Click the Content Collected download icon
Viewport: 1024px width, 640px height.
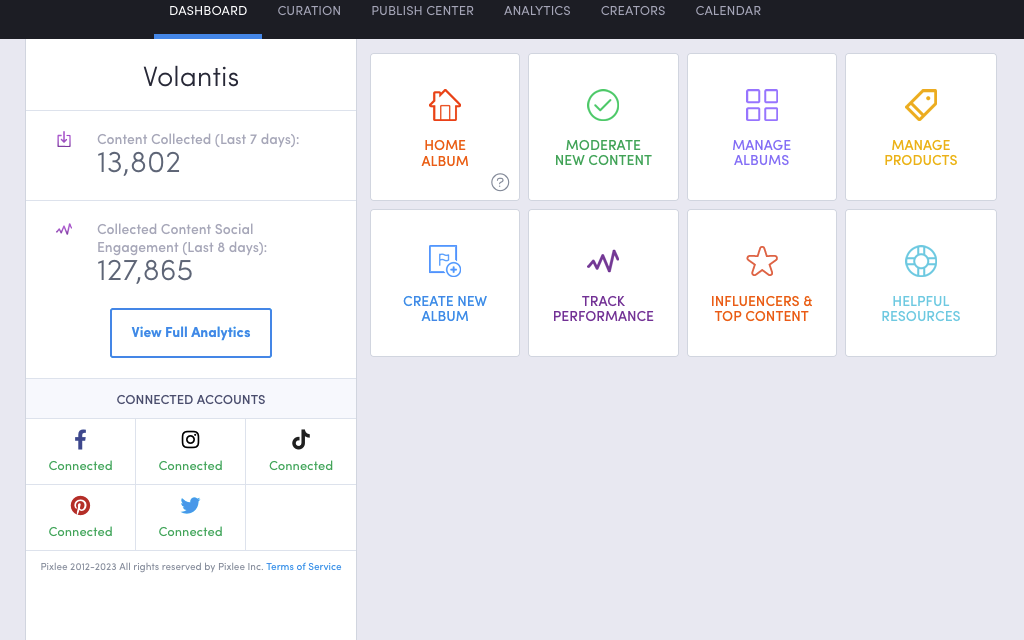point(64,139)
